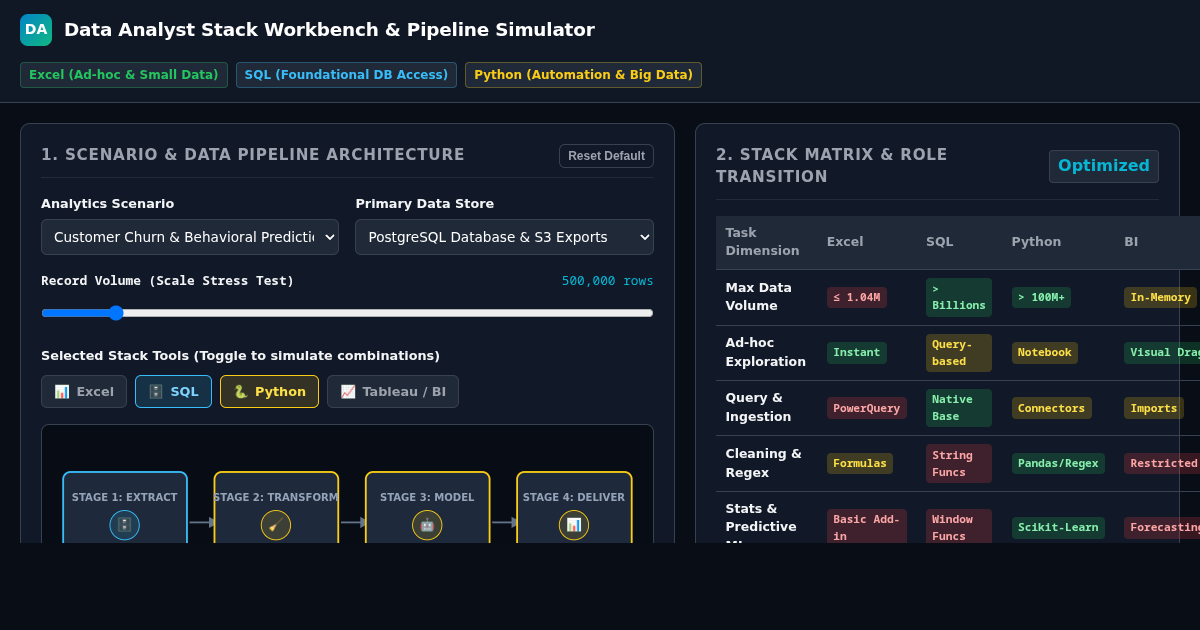Screen dimensions: 1200x630
Task: Click the 'Connectors' cell
Action: coord(1052,408)
